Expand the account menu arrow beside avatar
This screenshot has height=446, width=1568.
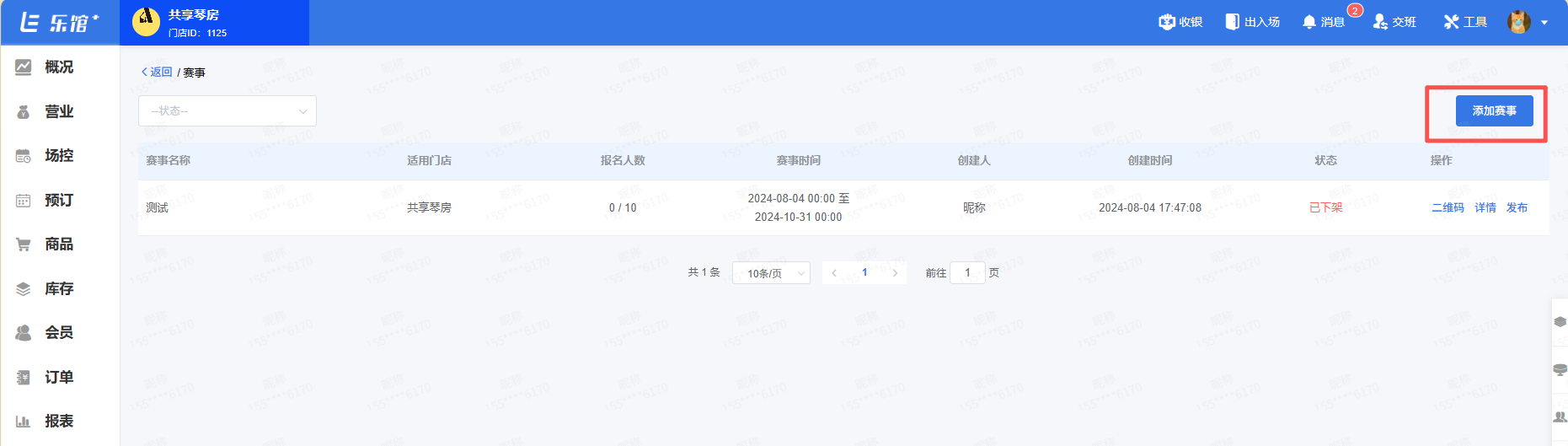[x=1544, y=23]
